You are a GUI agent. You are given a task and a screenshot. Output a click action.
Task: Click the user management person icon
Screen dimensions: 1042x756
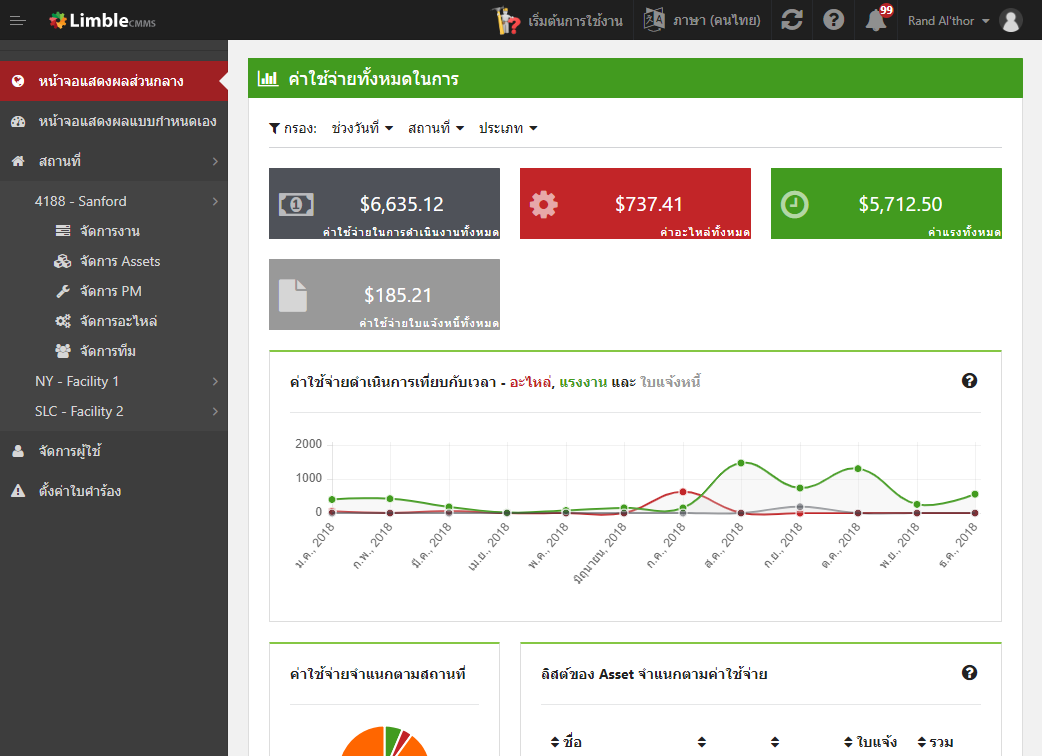click(18, 451)
